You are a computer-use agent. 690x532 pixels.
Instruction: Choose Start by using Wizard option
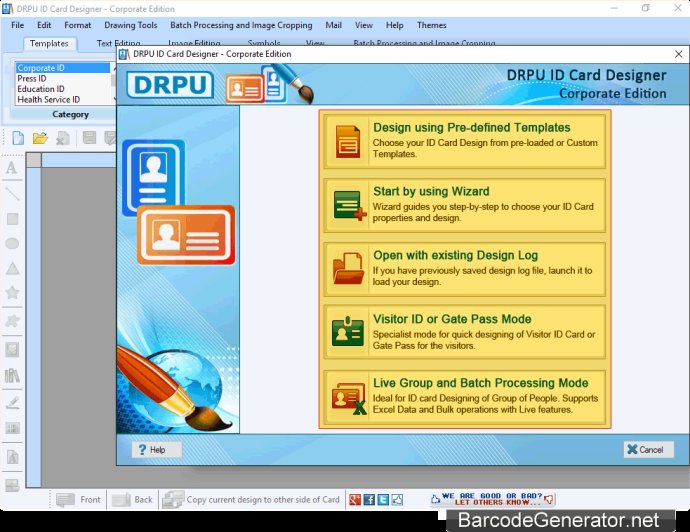click(465, 205)
